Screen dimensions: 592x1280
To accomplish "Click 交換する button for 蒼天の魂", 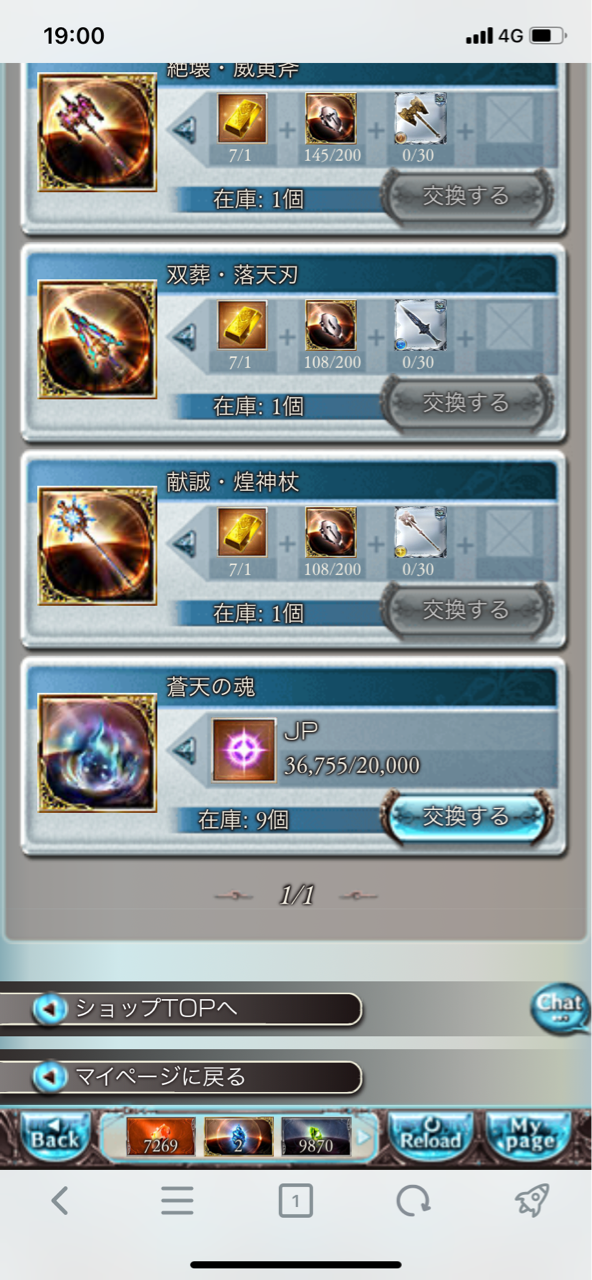I will (467, 816).
